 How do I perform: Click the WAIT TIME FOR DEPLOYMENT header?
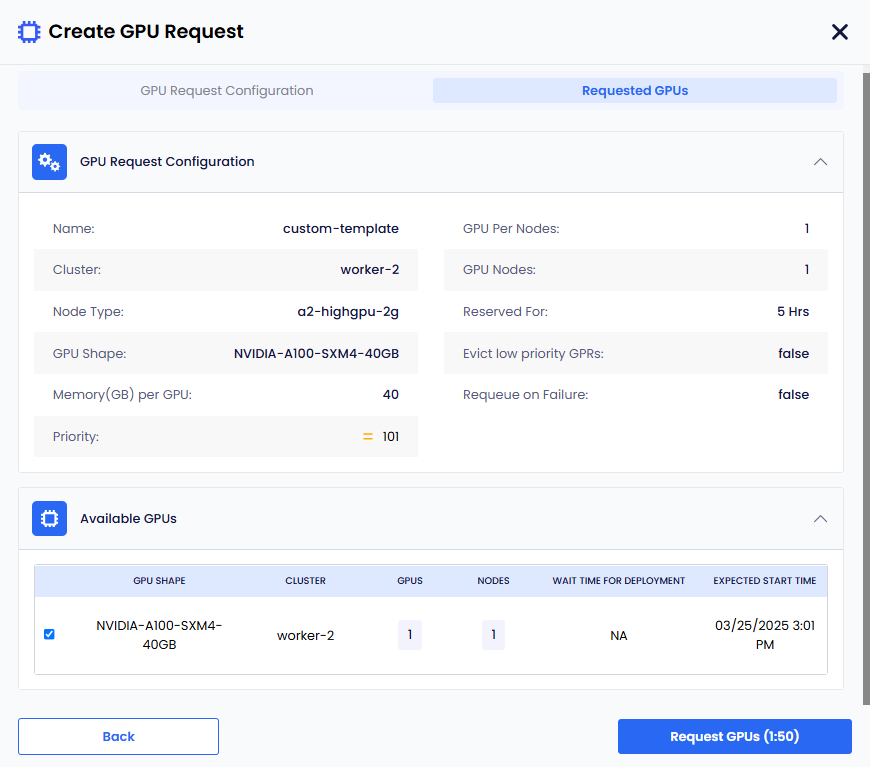click(x=619, y=581)
